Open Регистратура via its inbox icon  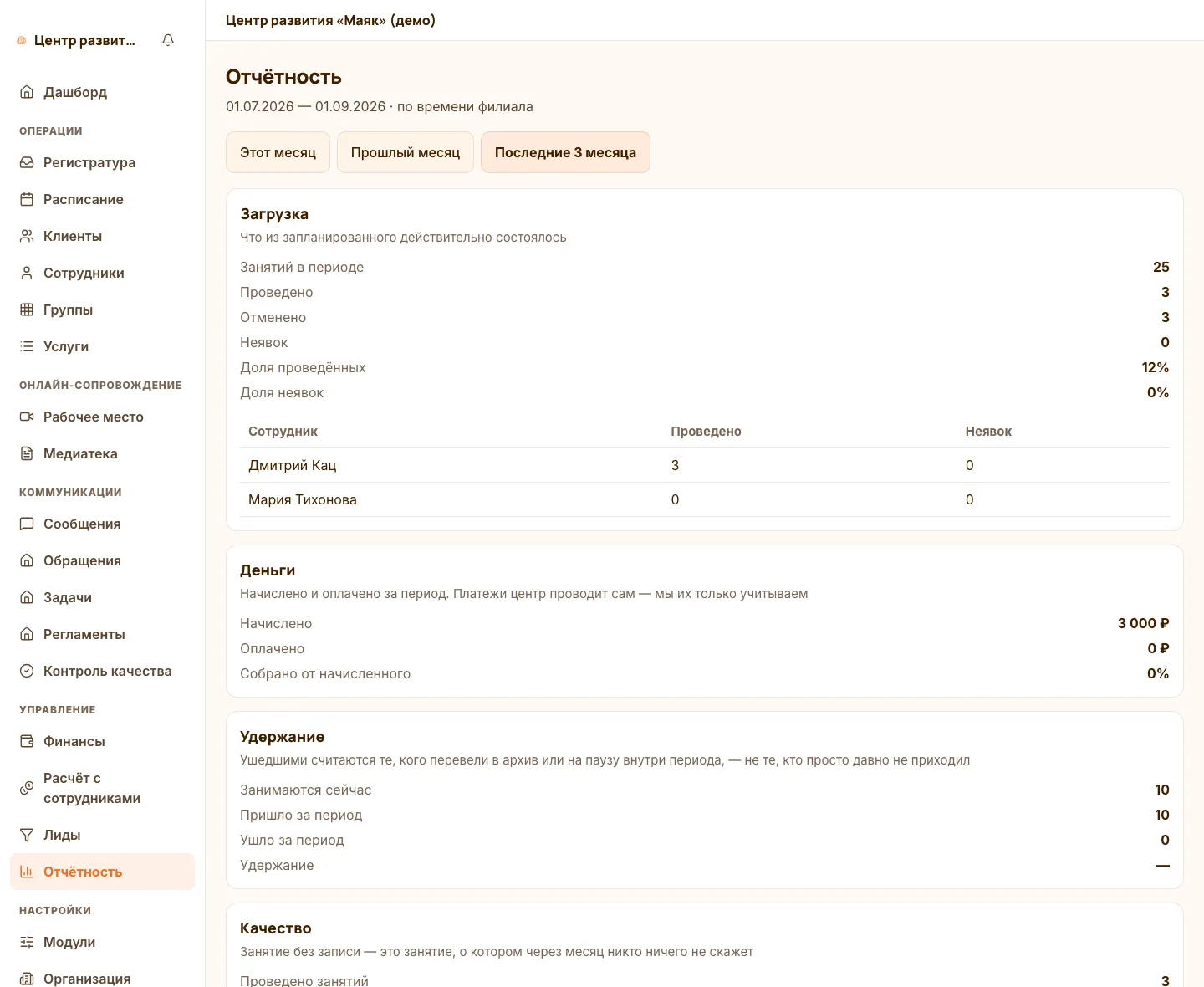point(27,162)
